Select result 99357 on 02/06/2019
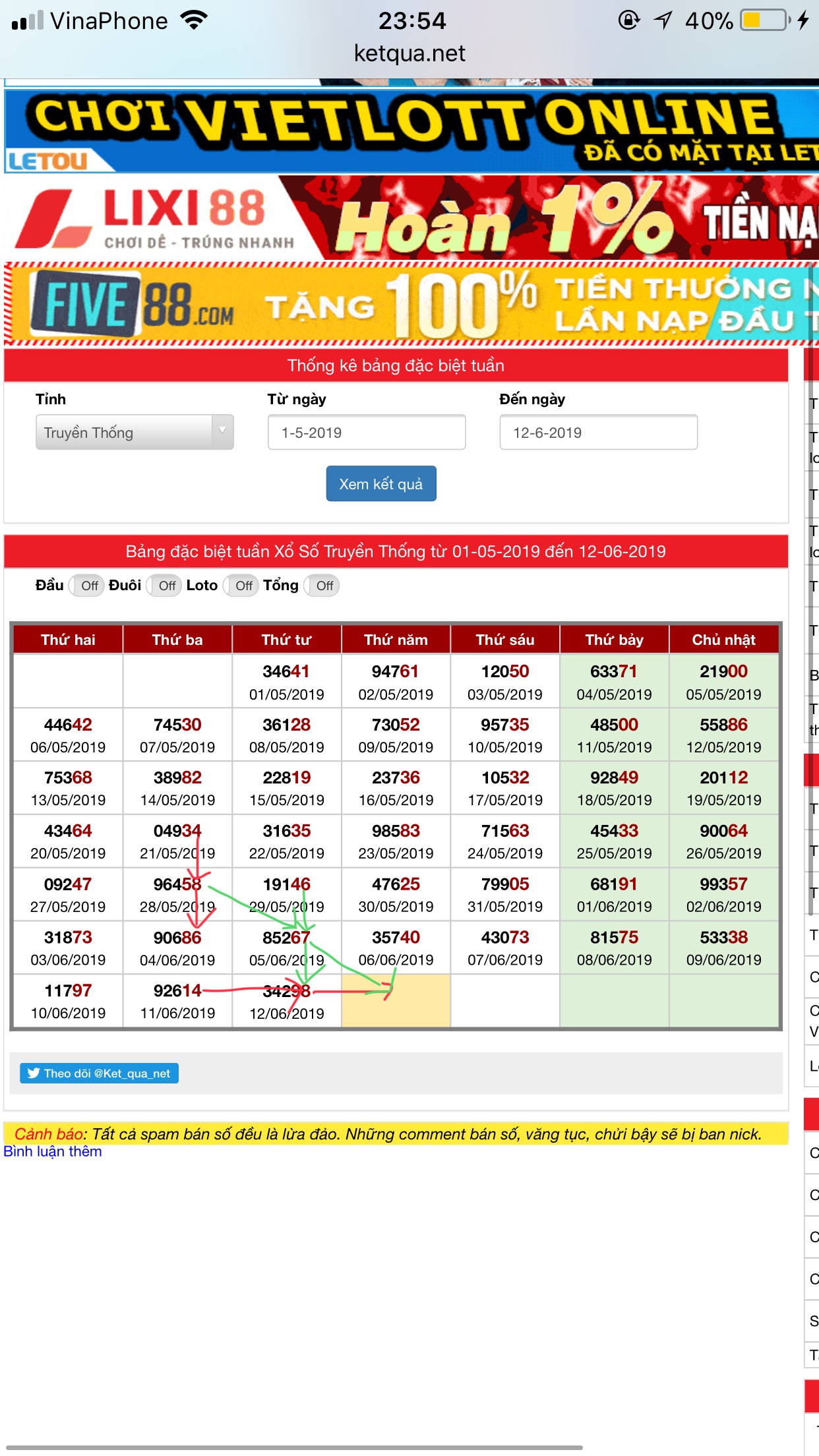 [724, 895]
